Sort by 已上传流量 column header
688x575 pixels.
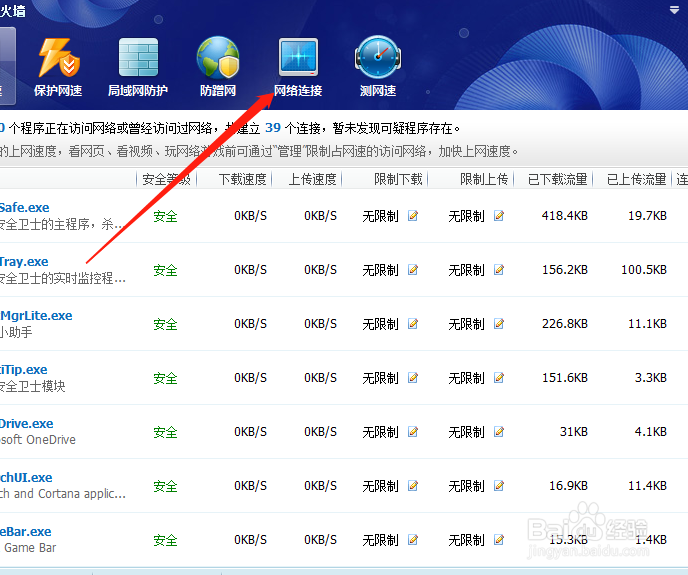click(636, 179)
